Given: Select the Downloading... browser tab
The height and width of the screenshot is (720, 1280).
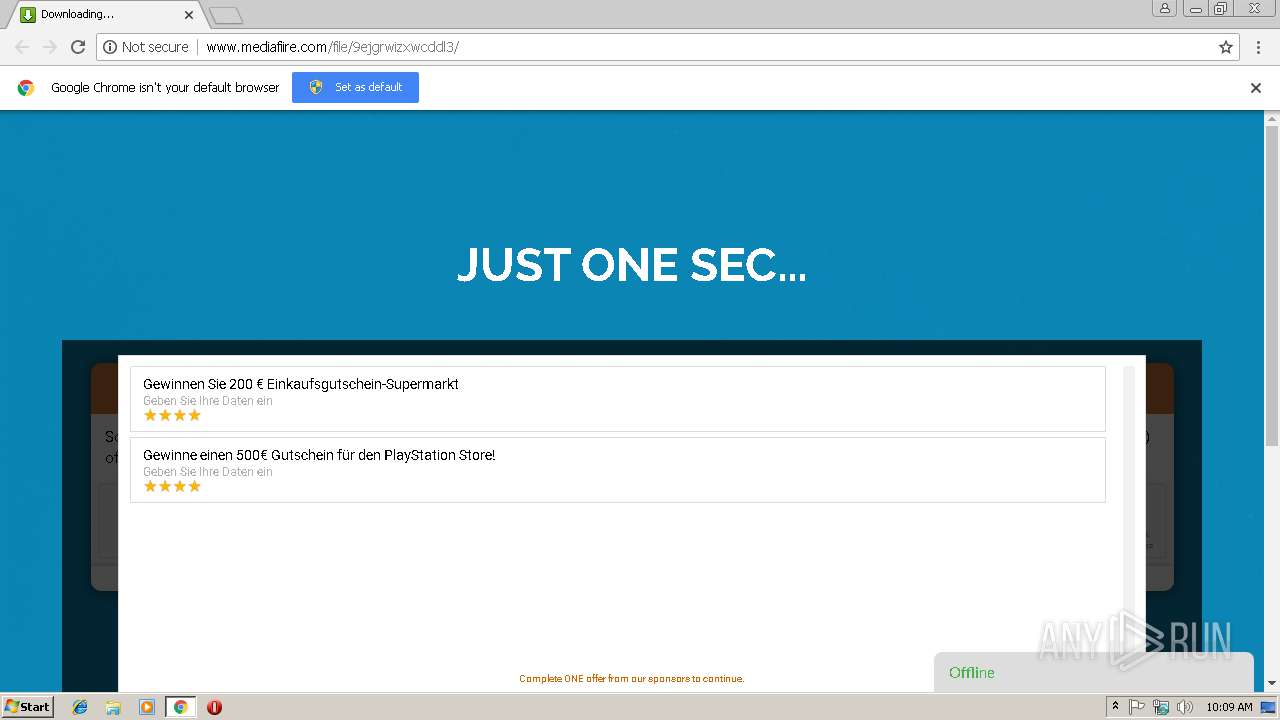Looking at the screenshot, I should tap(104, 14).
